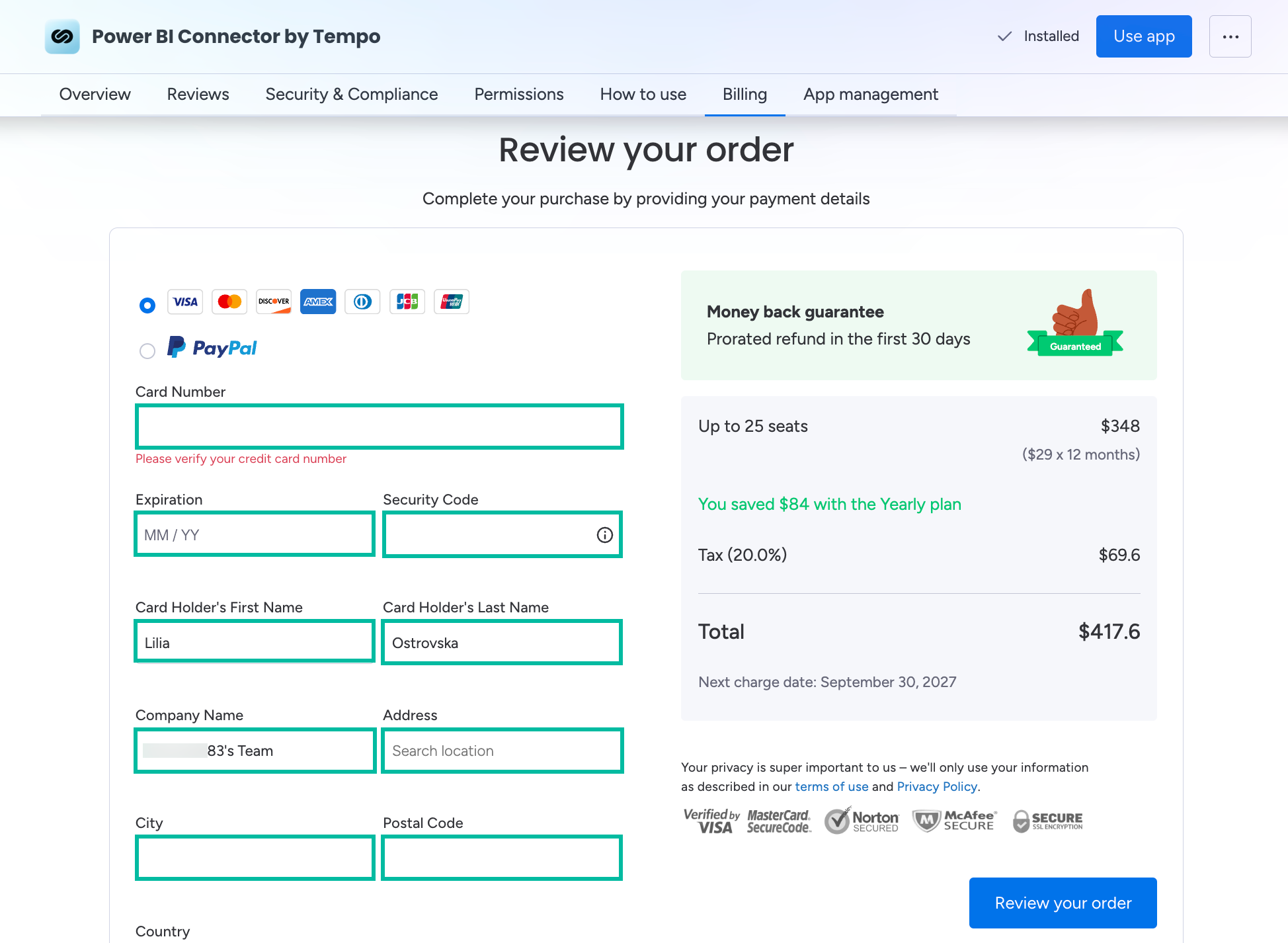
Task: Click the UnionPay card logo
Action: (452, 302)
